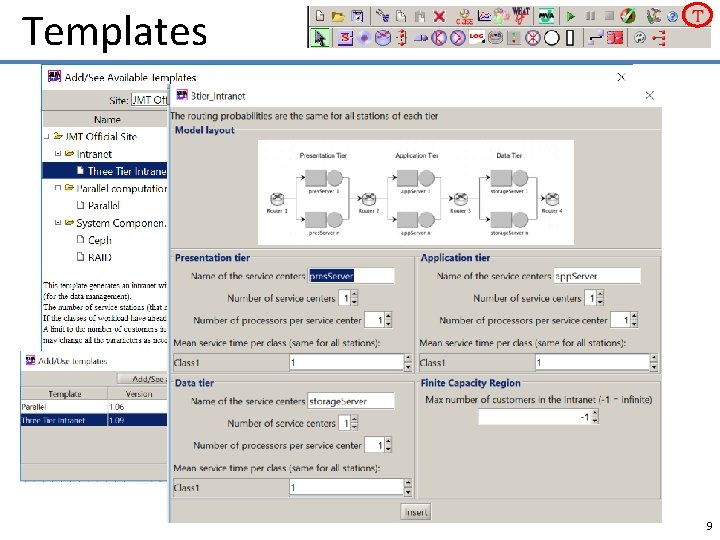Insert a Fork station icon
The height and width of the screenshot is (540, 720).
(x=439, y=38)
